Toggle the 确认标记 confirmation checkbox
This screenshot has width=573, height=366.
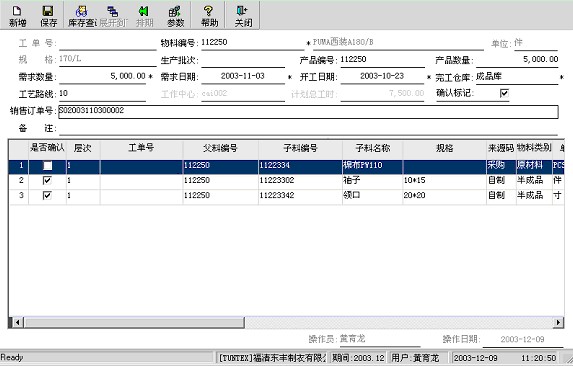point(504,93)
